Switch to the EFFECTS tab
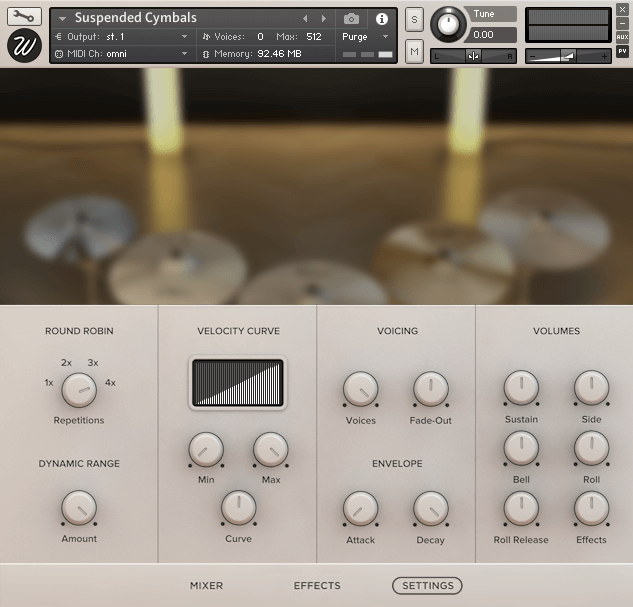633x607 pixels. (x=317, y=586)
